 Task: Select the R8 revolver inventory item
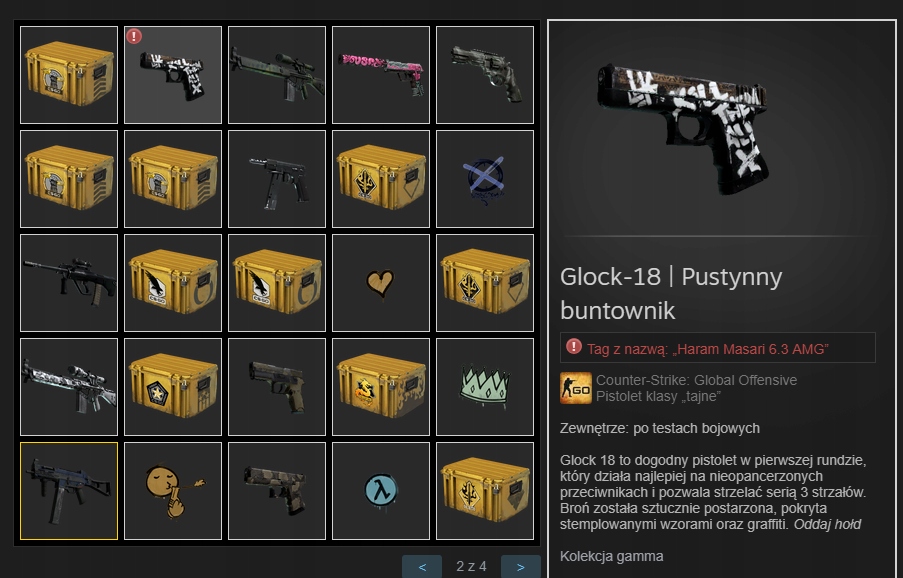click(x=485, y=75)
